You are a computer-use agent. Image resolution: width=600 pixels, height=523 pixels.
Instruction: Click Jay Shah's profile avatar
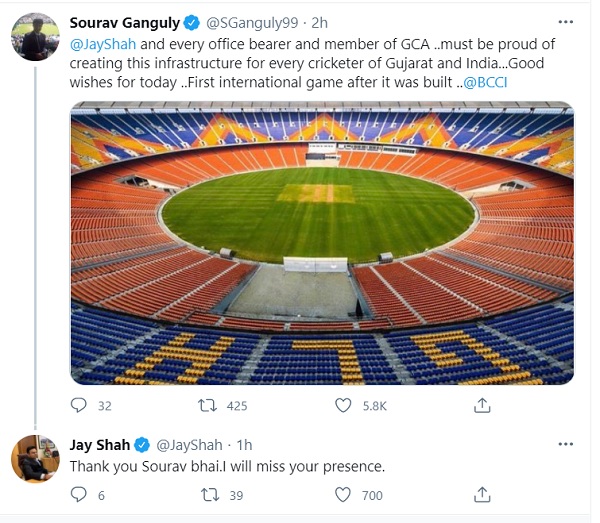click(x=33, y=459)
